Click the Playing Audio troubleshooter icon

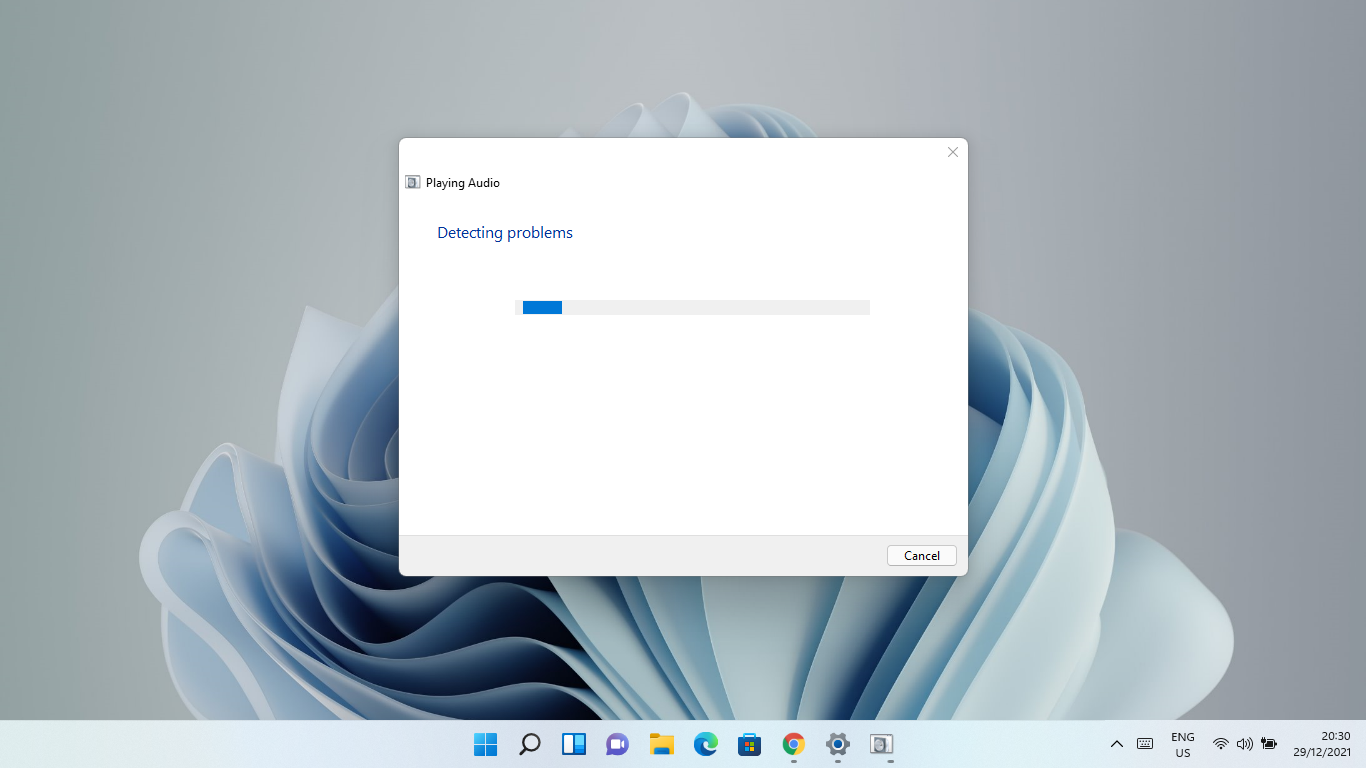(x=412, y=182)
